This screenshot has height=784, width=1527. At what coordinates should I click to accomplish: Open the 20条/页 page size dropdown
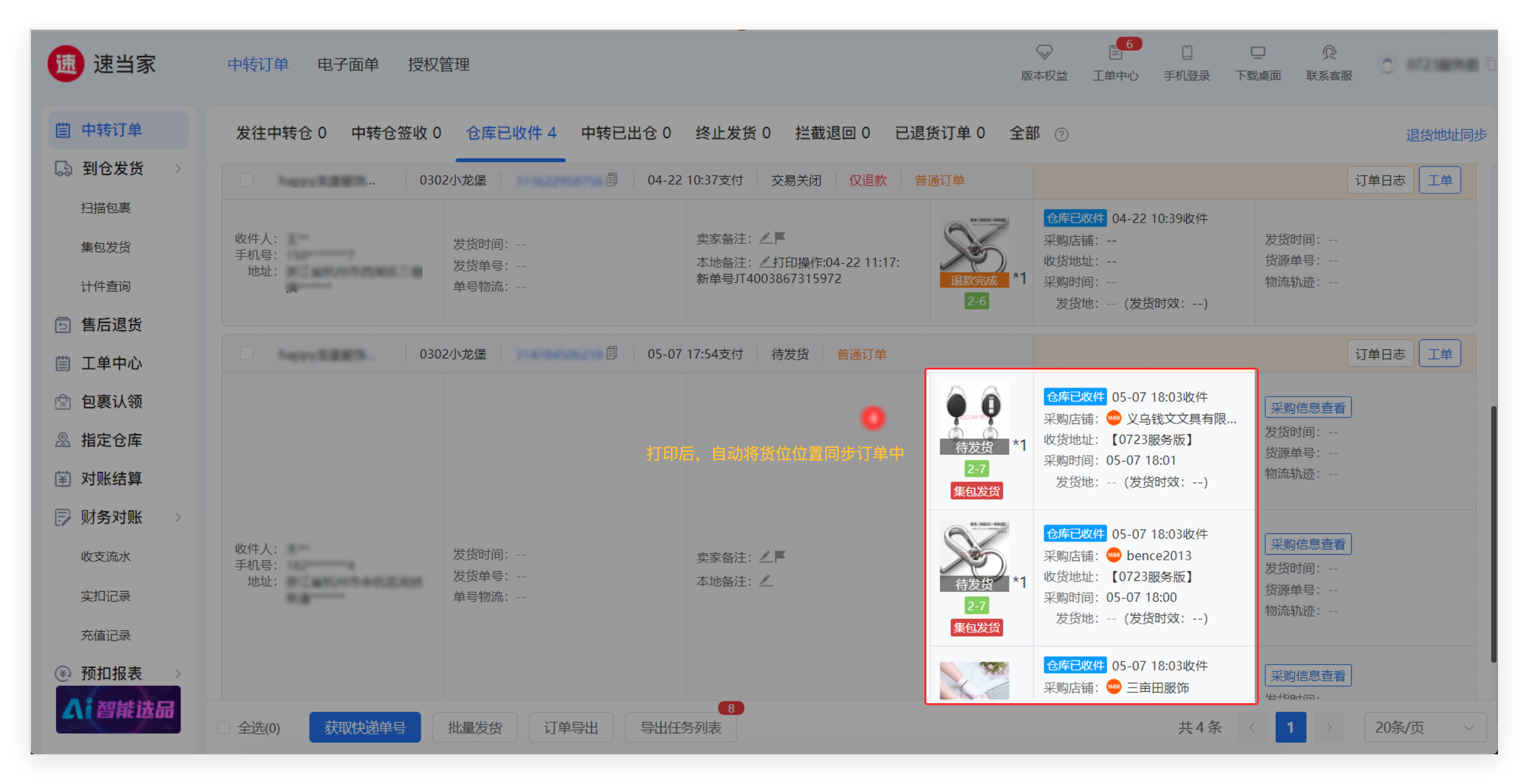point(1424,727)
